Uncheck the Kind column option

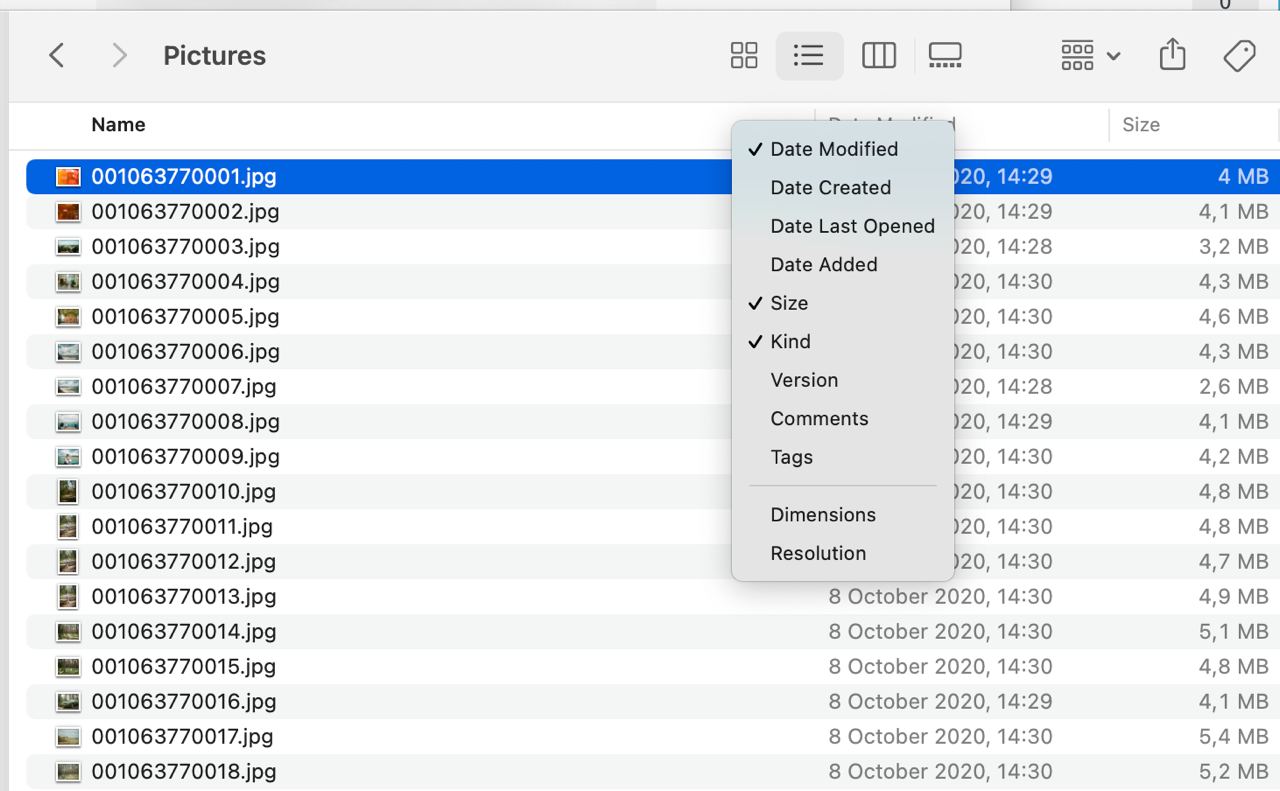click(x=790, y=342)
